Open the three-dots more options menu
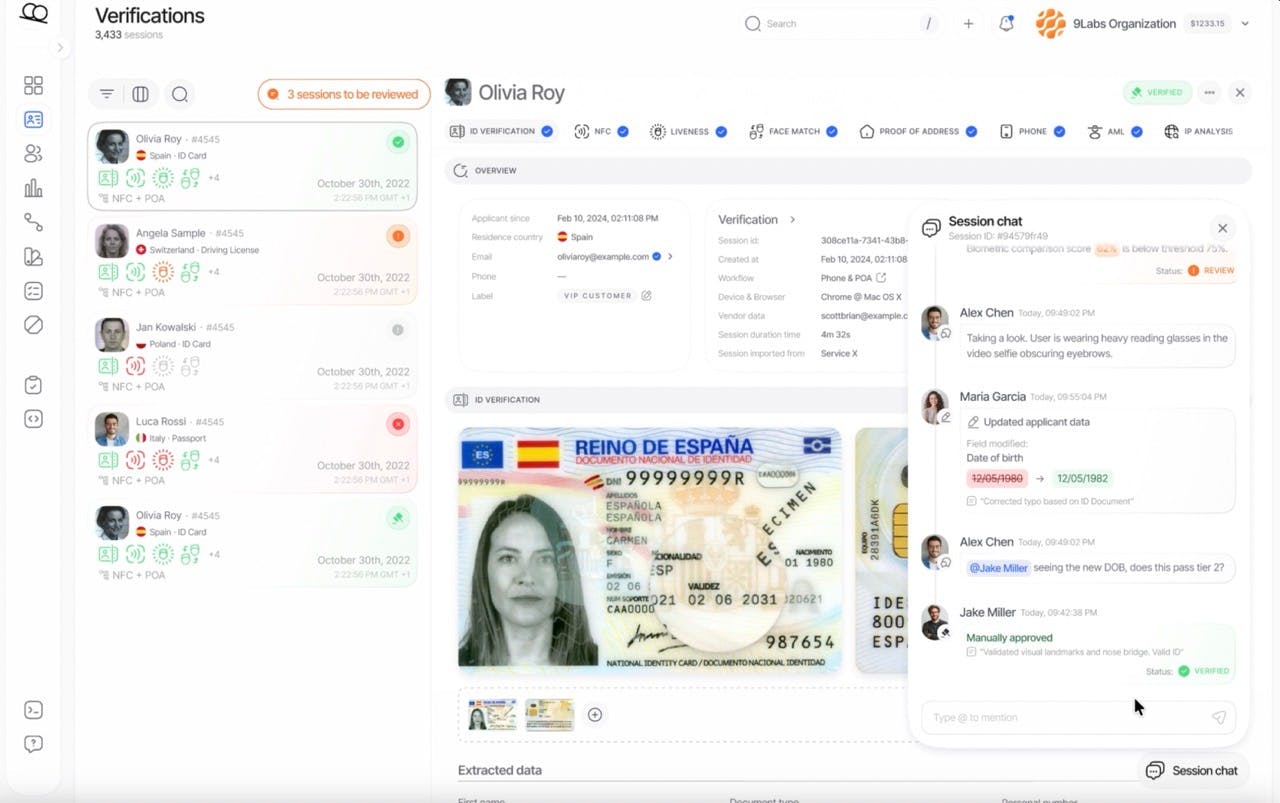Image resolution: width=1280 pixels, height=803 pixels. pos(1209,92)
